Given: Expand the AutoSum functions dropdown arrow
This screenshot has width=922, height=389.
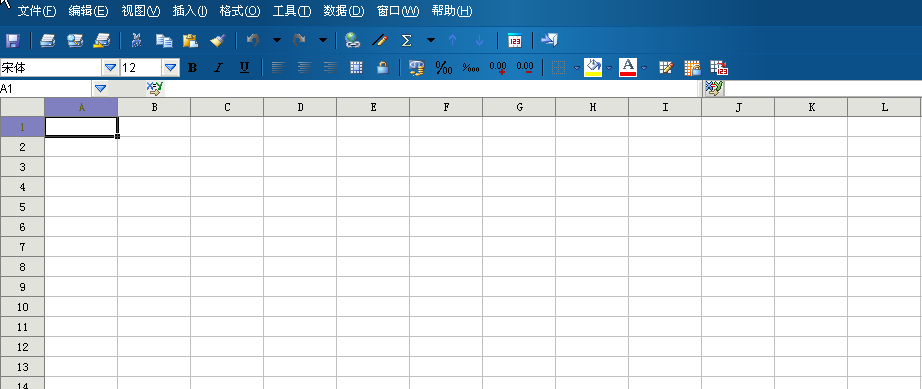Looking at the screenshot, I should pyautogui.click(x=431, y=41).
